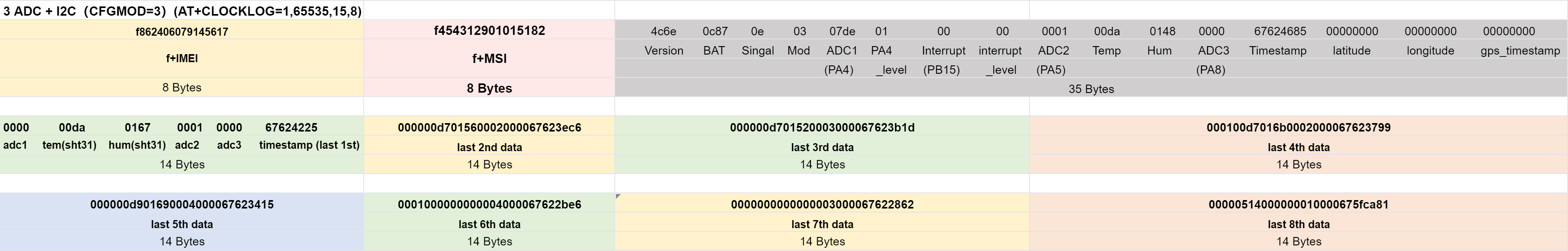The height and width of the screenshot is (251, 1568).
Task: Click the cell 'f454312901015182'
Action: pyautogui.click(x=489, y=30)
